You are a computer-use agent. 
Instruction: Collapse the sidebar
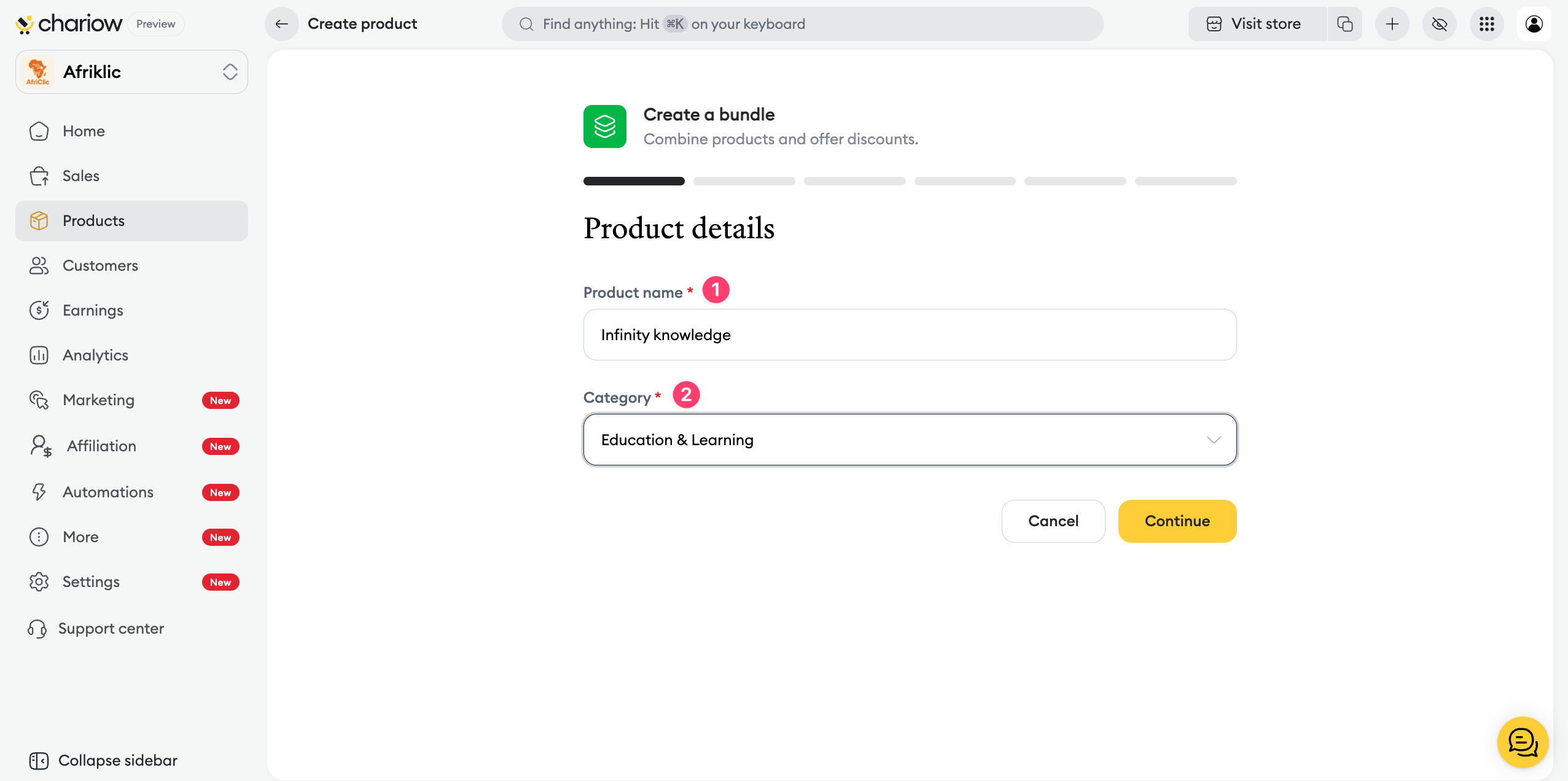[103, 760]
